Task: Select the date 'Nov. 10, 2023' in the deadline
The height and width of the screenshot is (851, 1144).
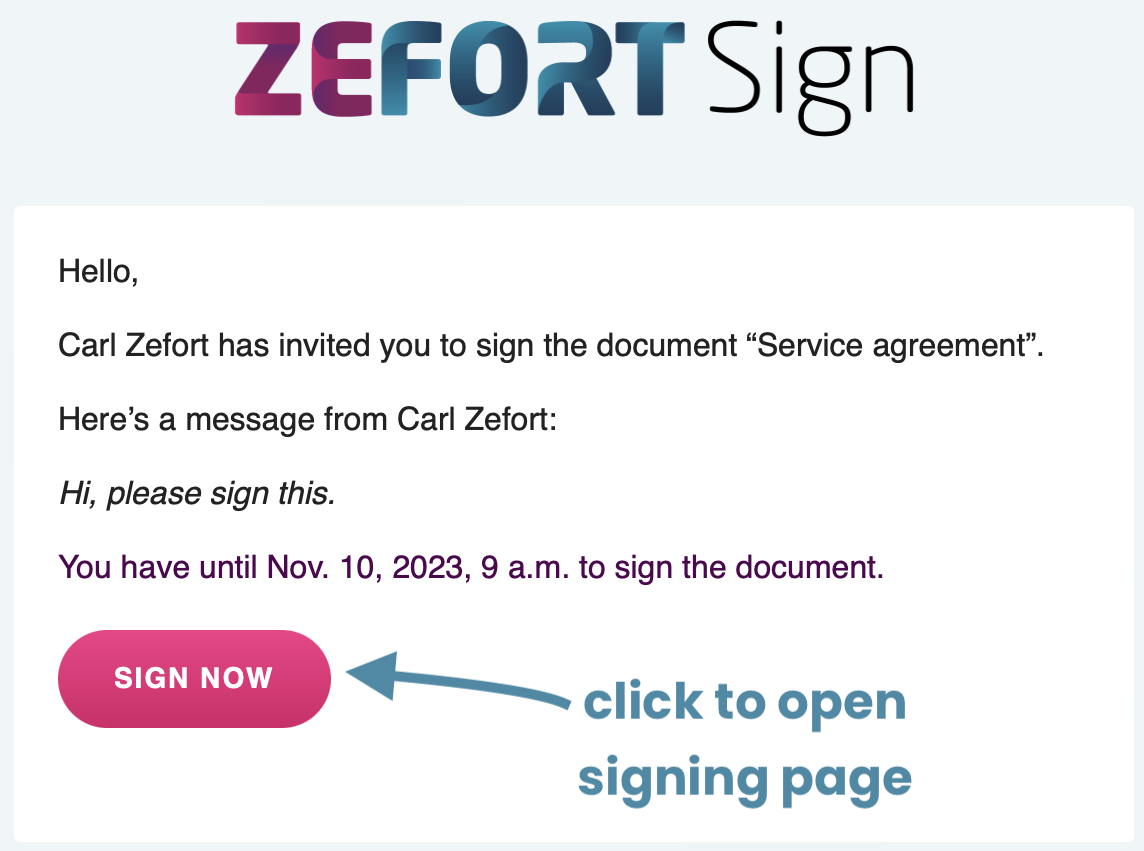Action: point(368,568)
